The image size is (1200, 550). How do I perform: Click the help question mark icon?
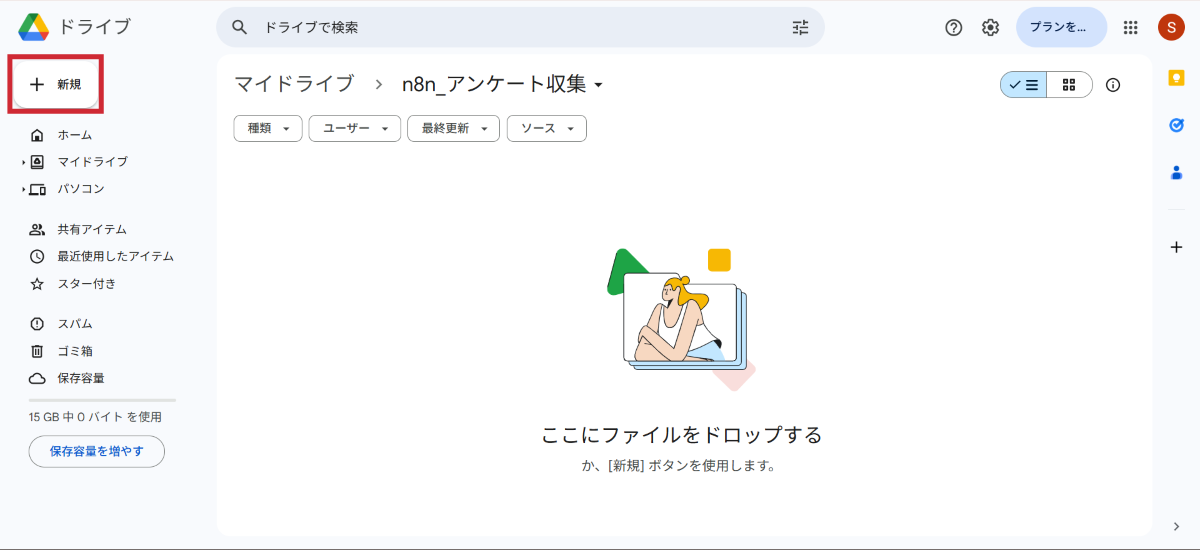953,28
